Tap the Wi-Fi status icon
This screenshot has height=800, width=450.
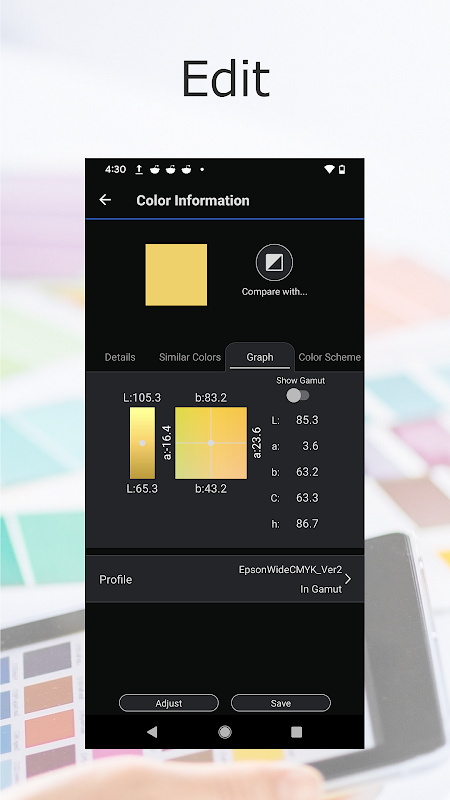click(x=330, y=169)
